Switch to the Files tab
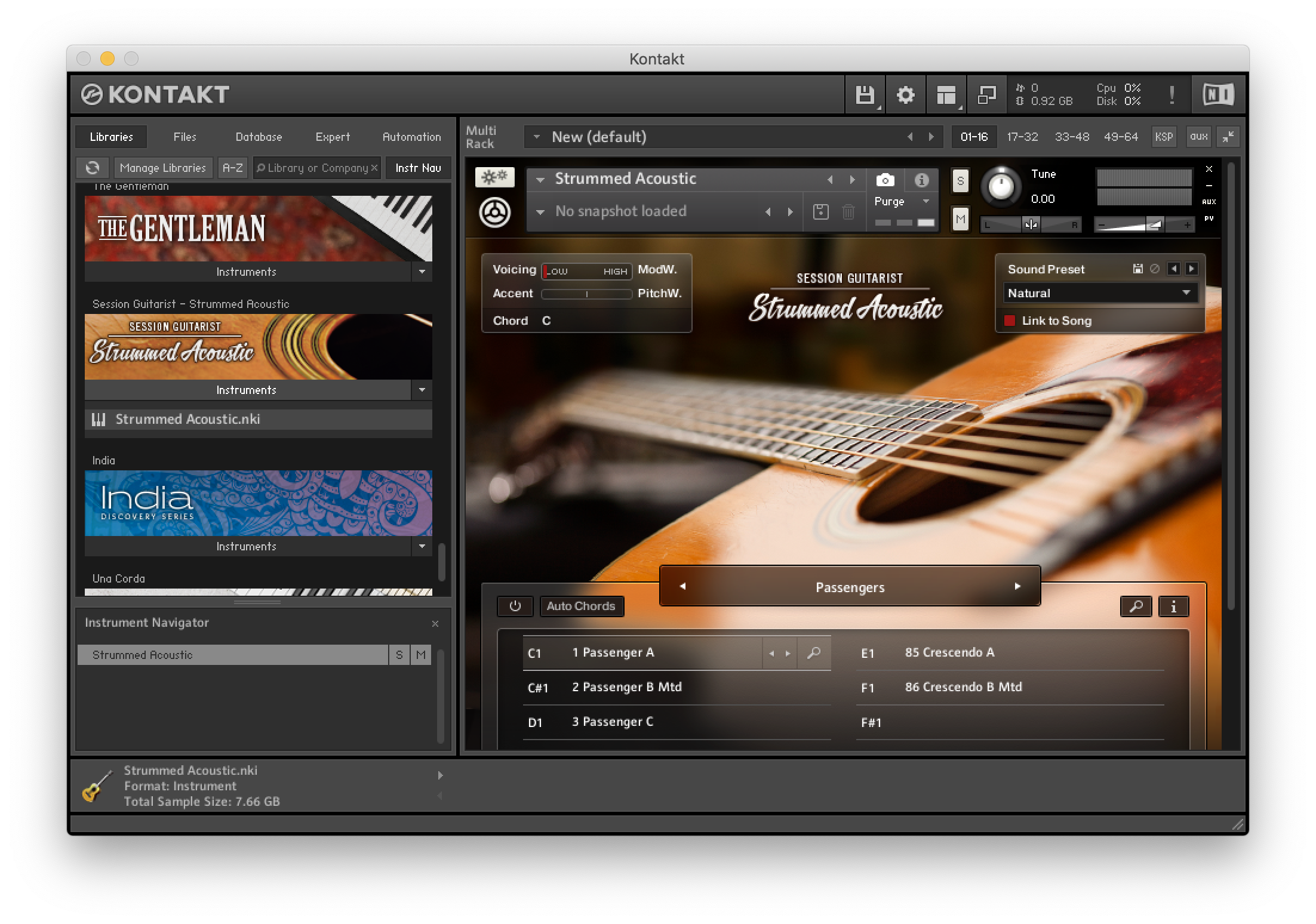 pyautogui.click(x=185, y=137)
